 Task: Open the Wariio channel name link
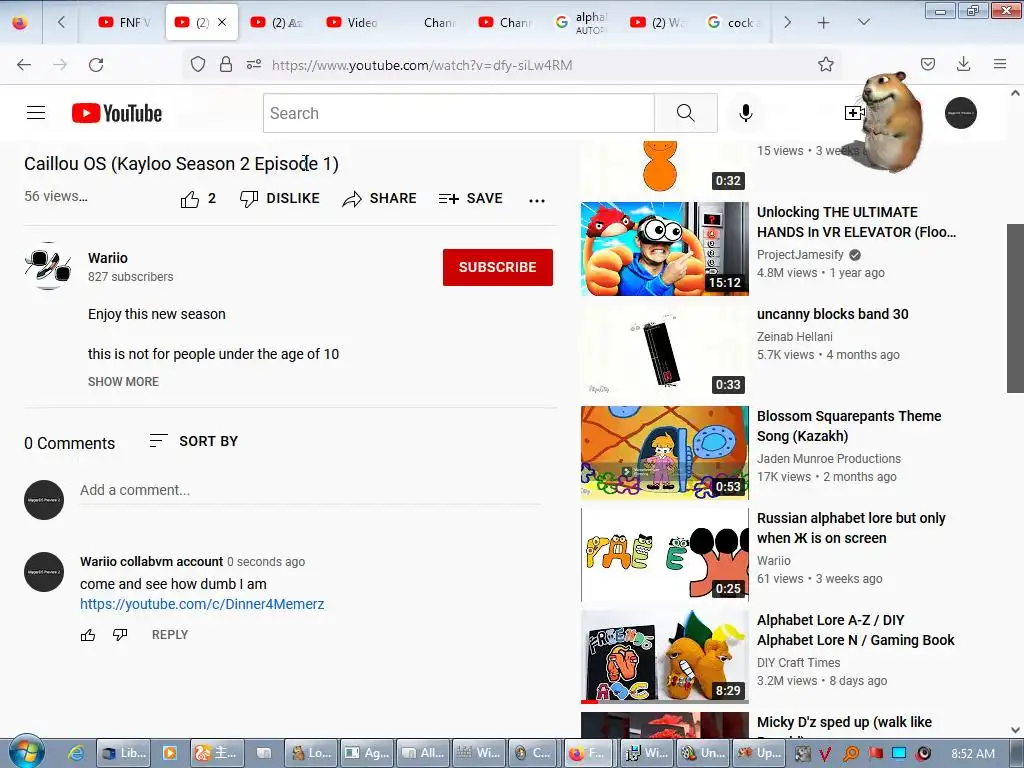click(x=108, y=258)
